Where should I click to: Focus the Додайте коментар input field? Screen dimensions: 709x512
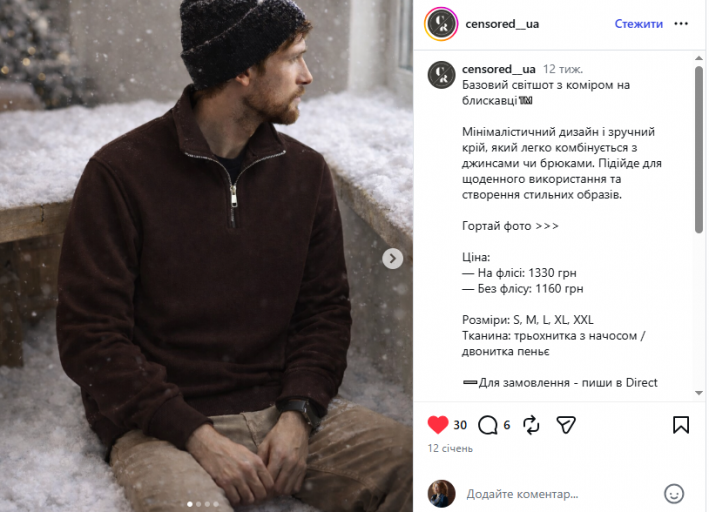[x=561, y=494]
